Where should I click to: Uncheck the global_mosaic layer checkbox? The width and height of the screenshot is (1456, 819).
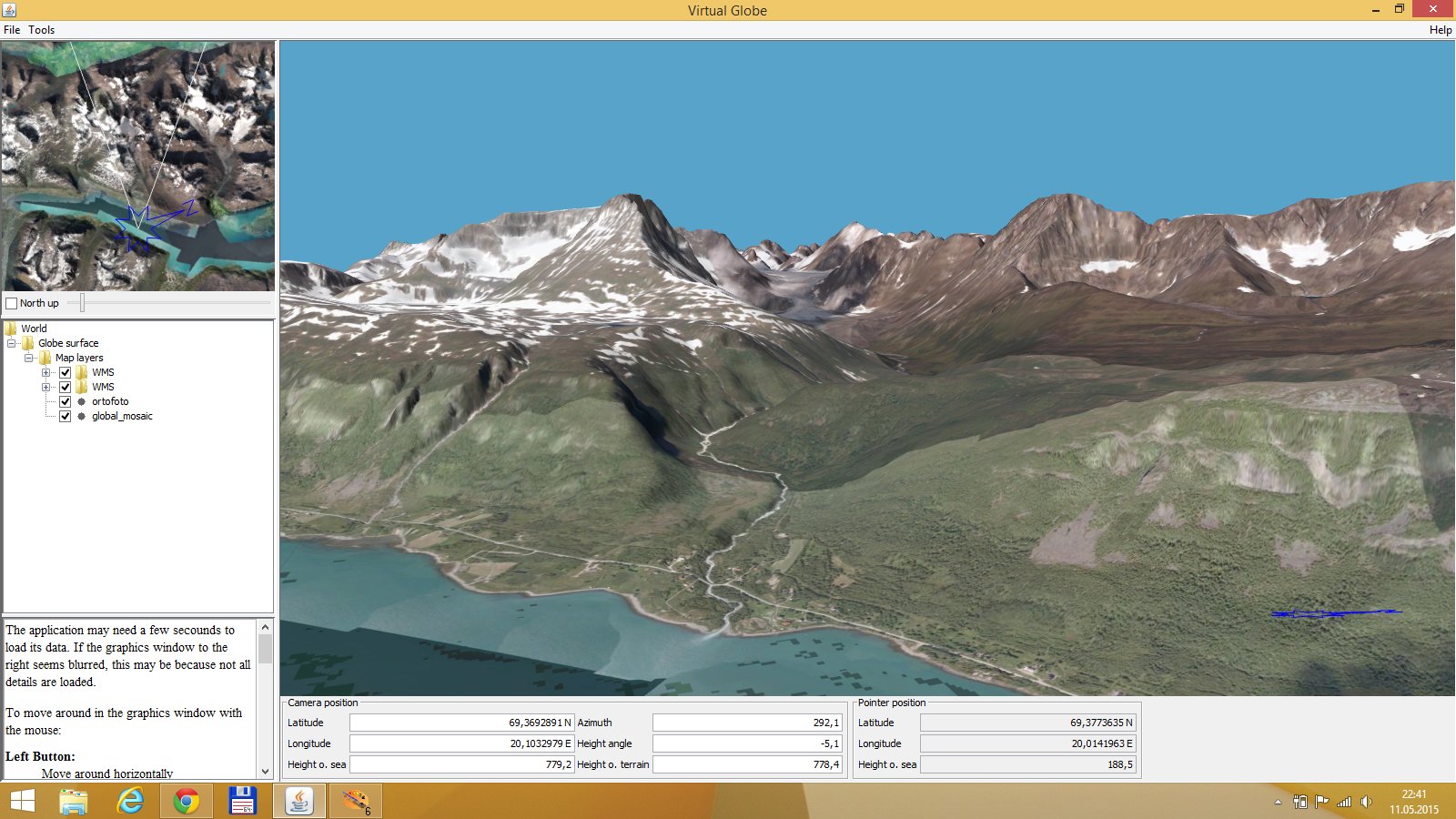[65, 416]
